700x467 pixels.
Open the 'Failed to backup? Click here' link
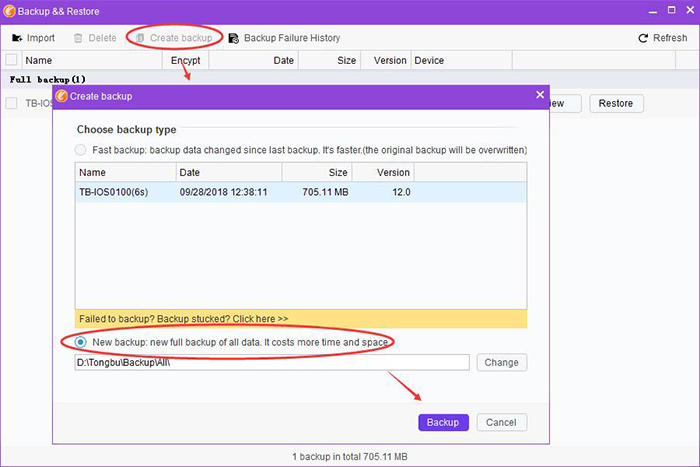click(183, 319)
